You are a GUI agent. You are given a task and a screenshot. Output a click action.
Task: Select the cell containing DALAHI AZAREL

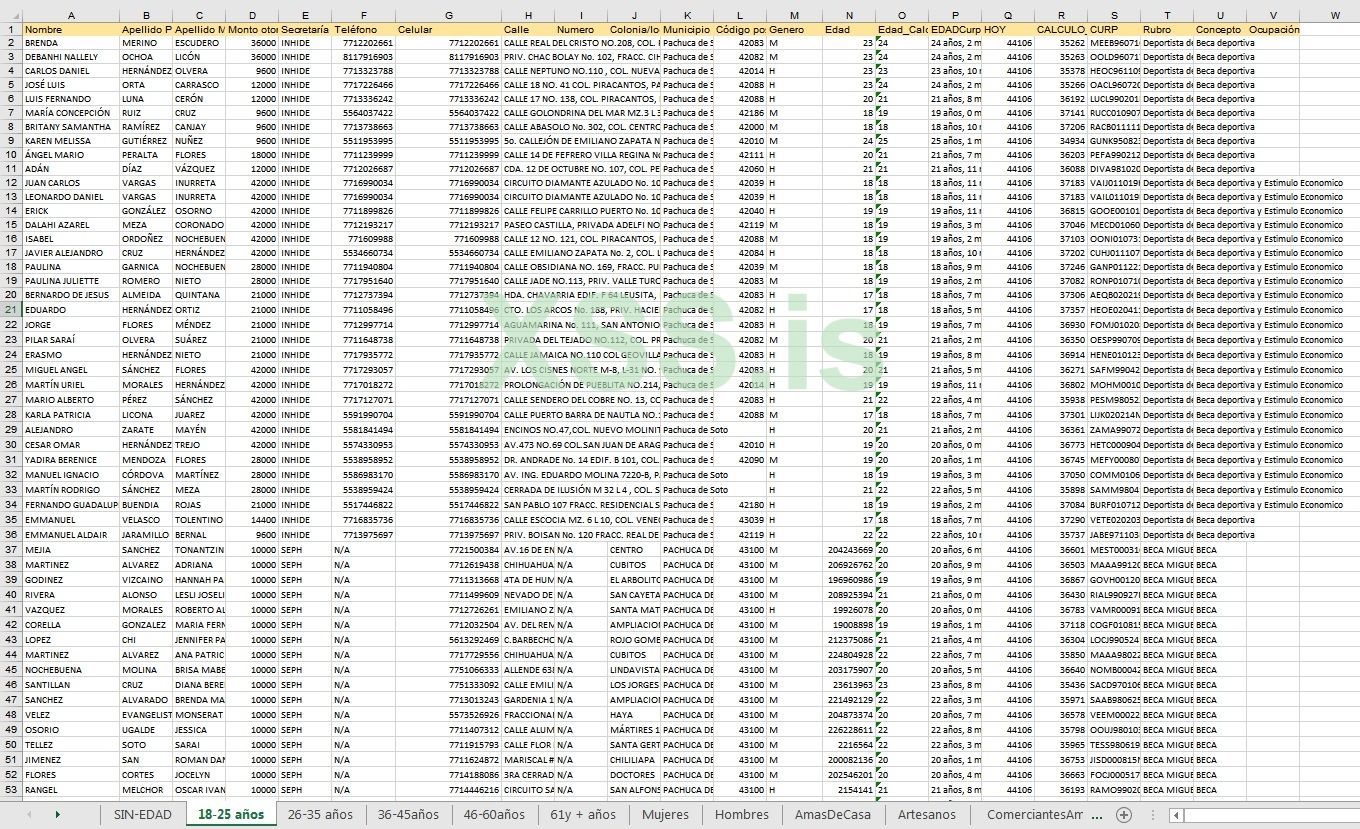click(71, 226)
